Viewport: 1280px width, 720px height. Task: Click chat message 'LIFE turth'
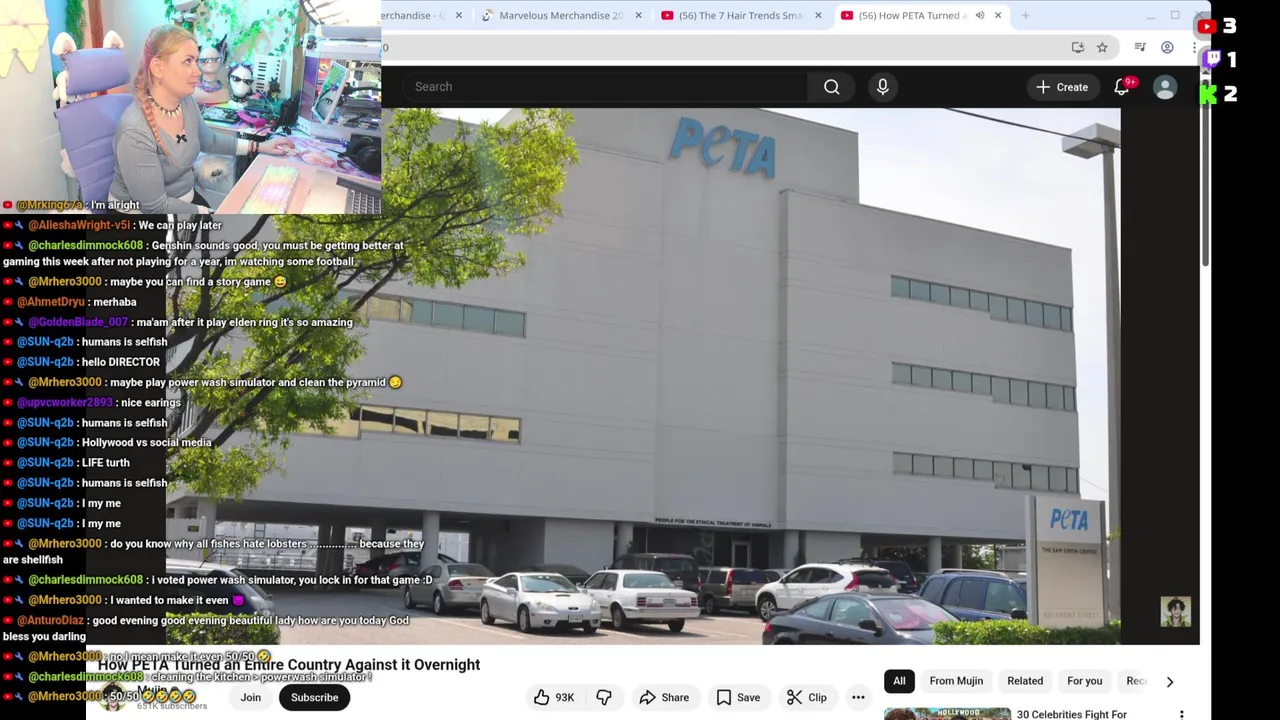point(105,463)
